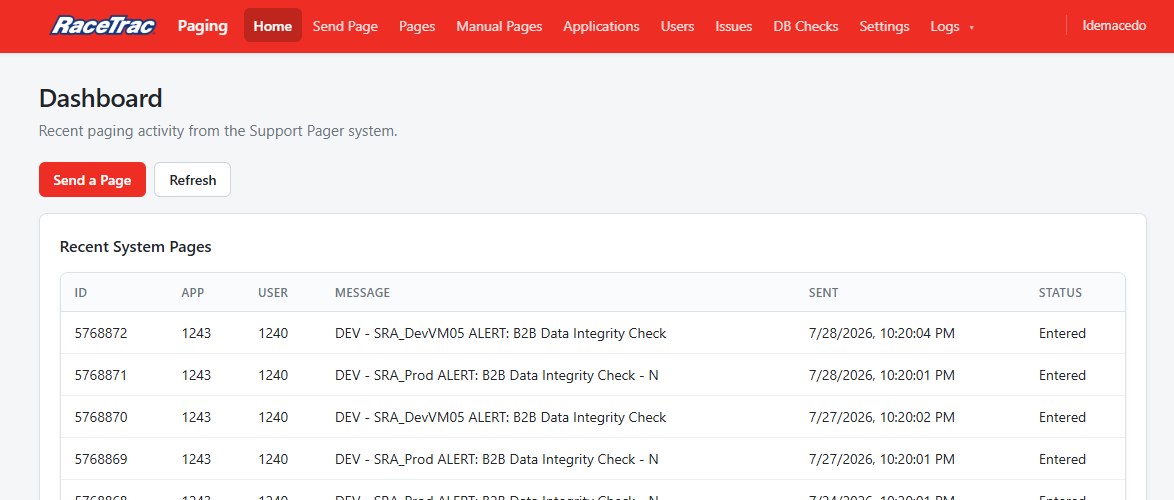Click Entered status of row 5768871
The image size is (1174, 500).
click(1062, 375)
